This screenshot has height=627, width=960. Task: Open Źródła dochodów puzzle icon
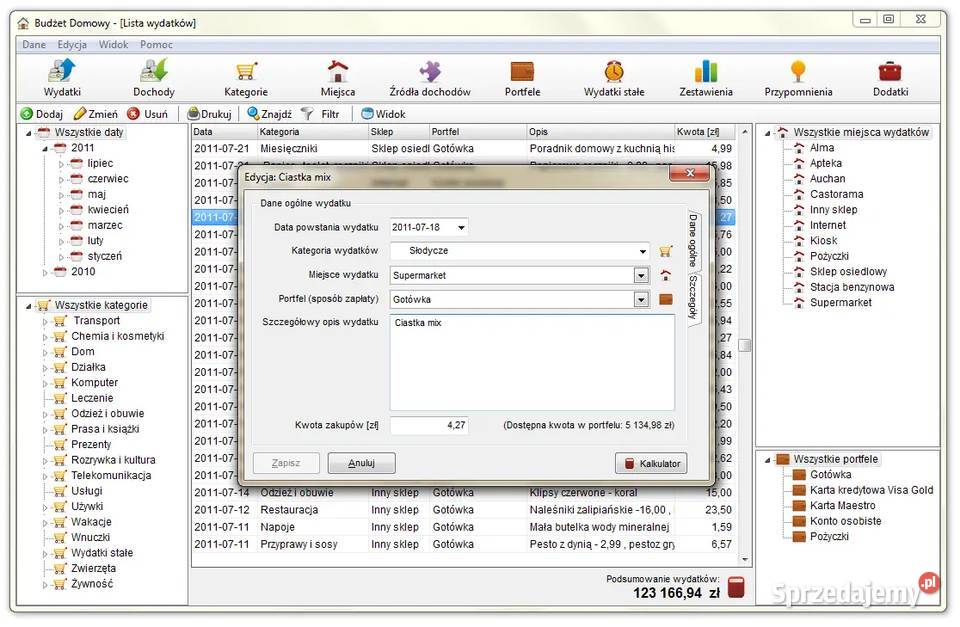coord(430,78)
